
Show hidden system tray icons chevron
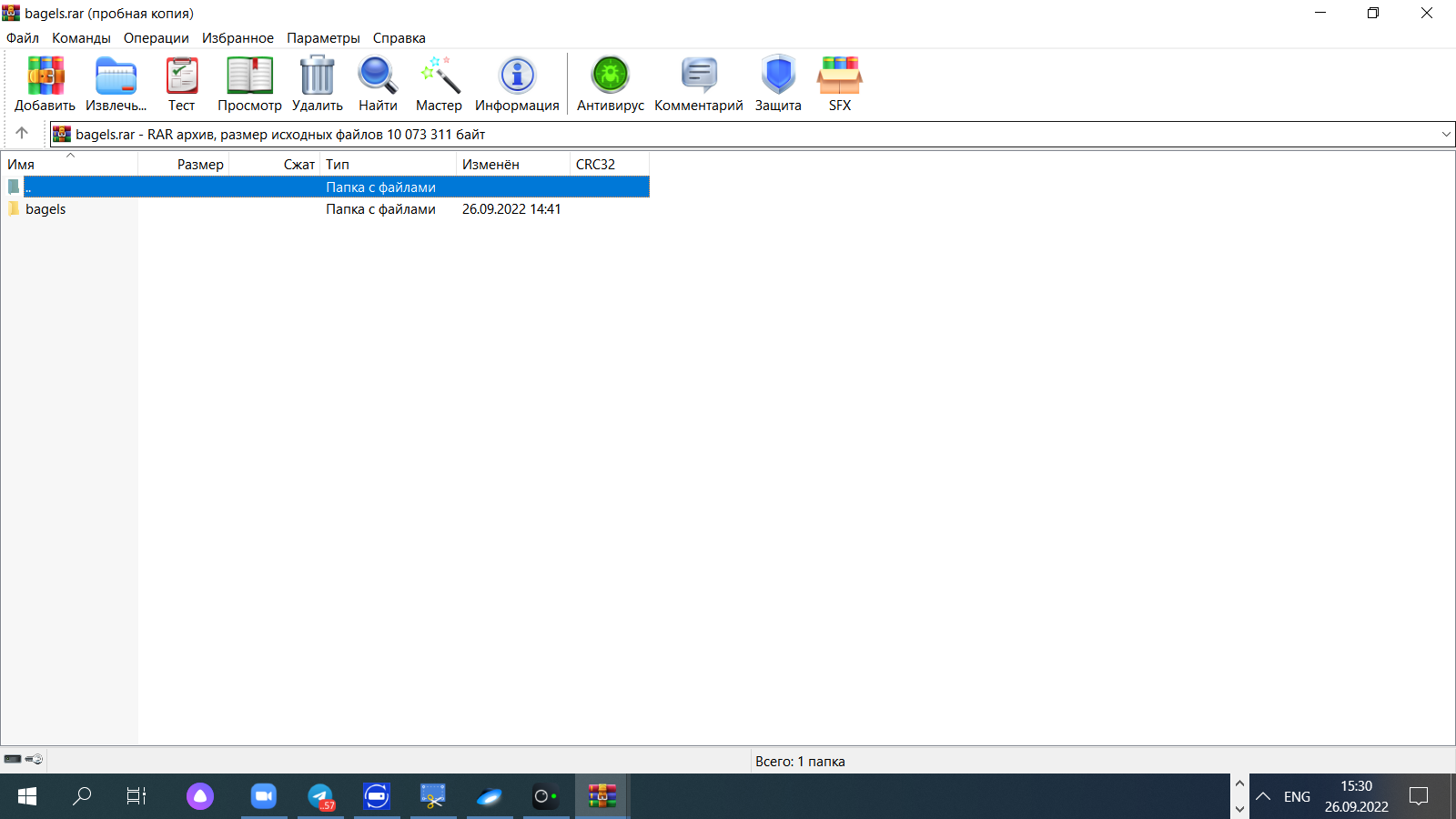tap(1263, 796)
